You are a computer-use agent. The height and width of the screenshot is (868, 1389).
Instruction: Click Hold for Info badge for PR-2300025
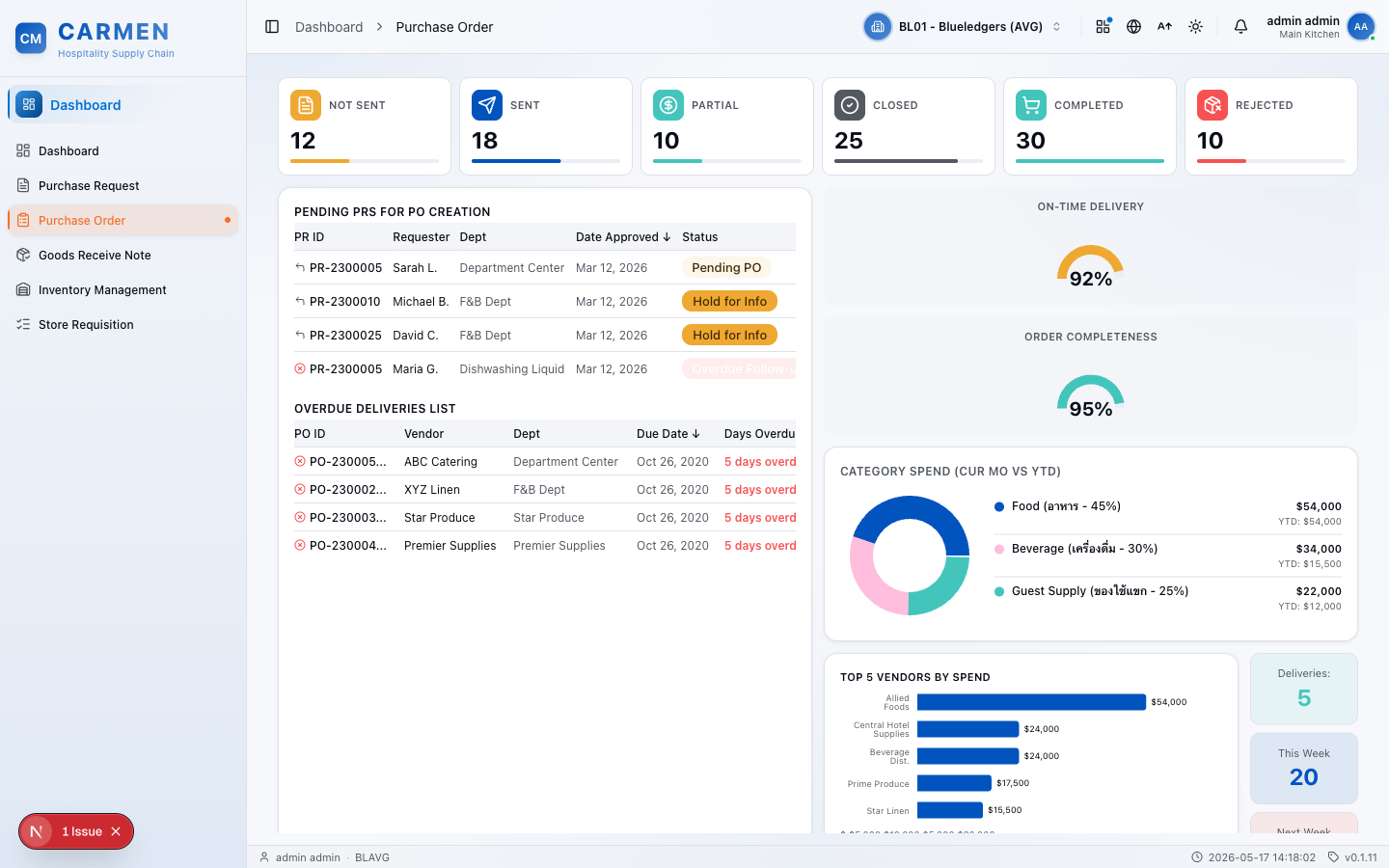click(x=729, y=336)
